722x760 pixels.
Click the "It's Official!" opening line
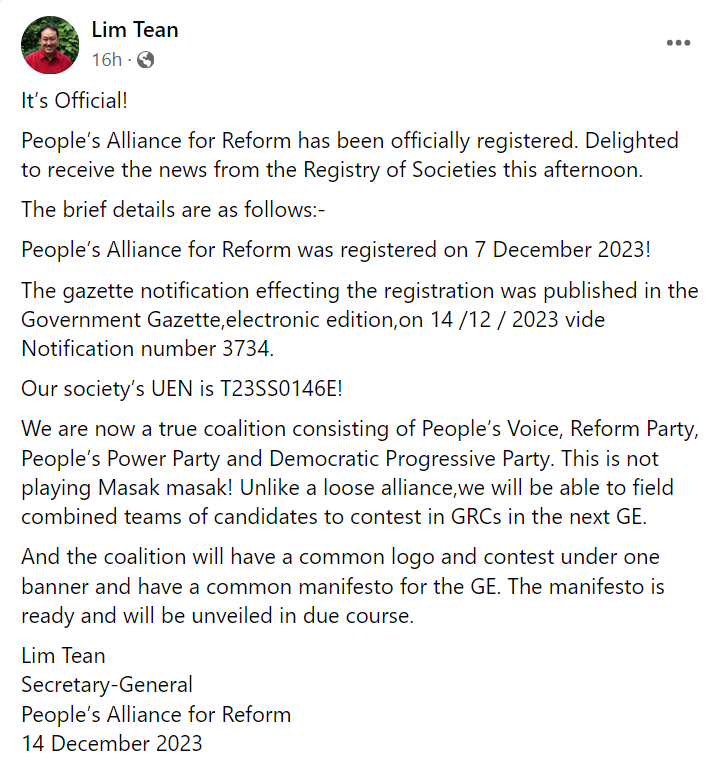point(74,101)
